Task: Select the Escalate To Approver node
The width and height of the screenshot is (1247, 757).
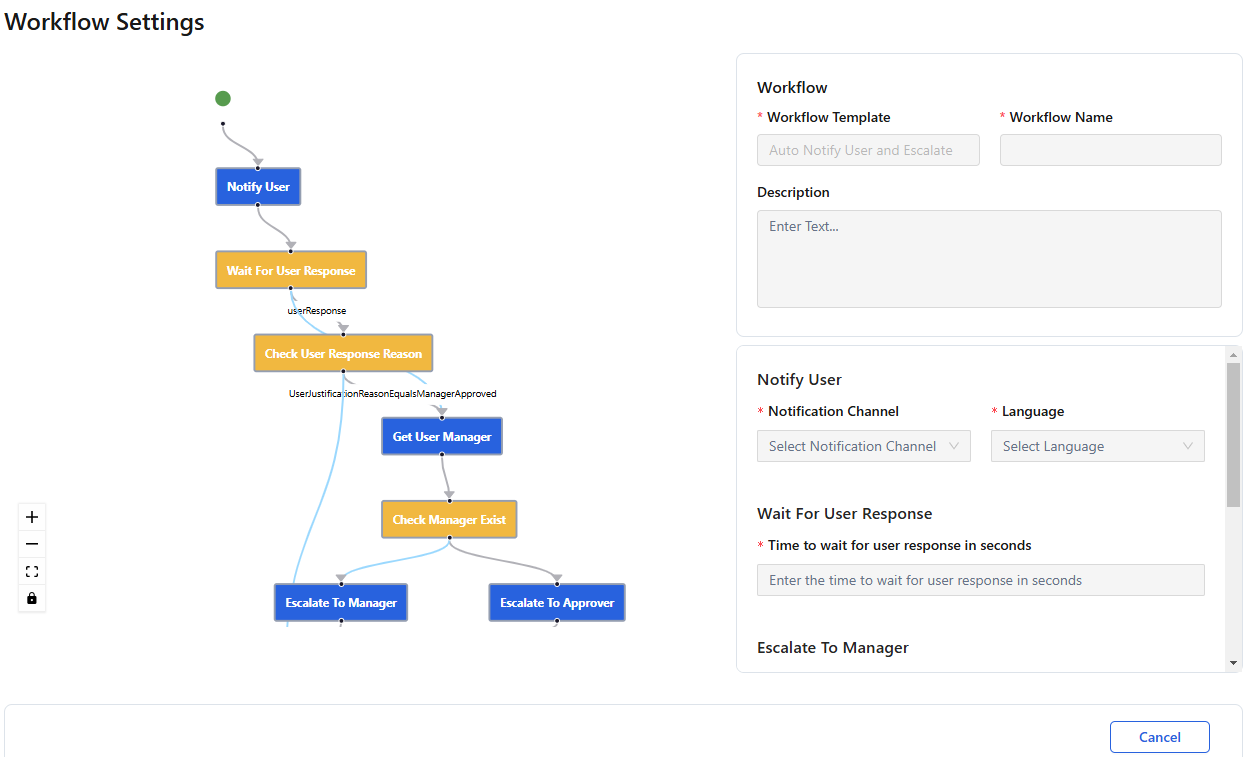Action: (x=557, y=602)
